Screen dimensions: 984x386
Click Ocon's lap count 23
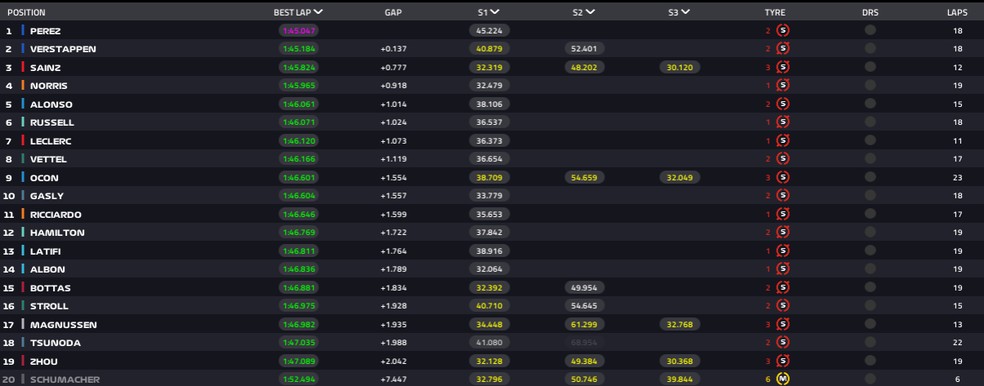(x=957, y=178)
